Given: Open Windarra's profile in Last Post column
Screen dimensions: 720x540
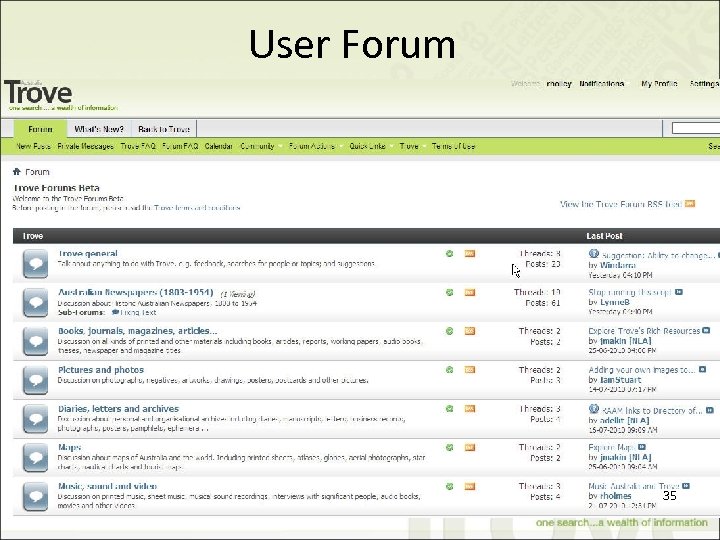Looking at the screenshot, I should 618,265.
